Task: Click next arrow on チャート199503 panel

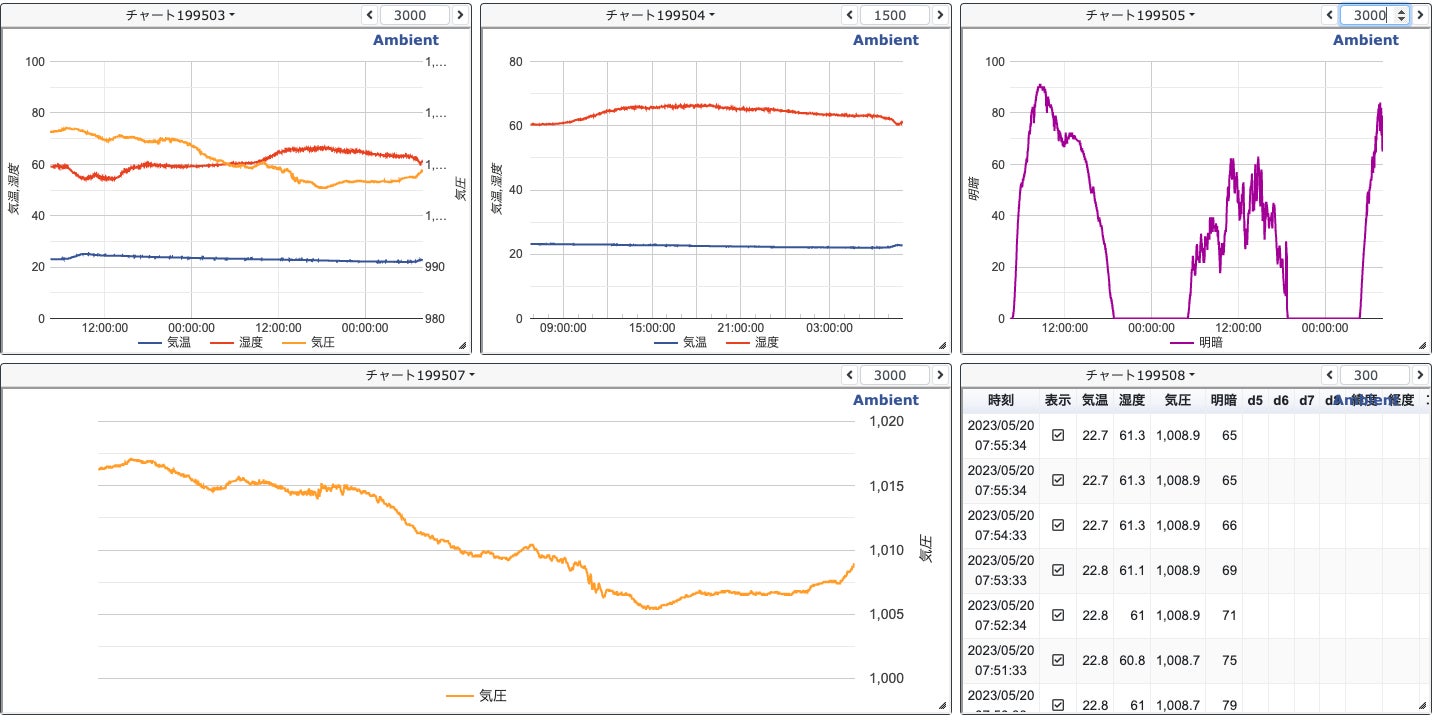Action: pos(460,15)
